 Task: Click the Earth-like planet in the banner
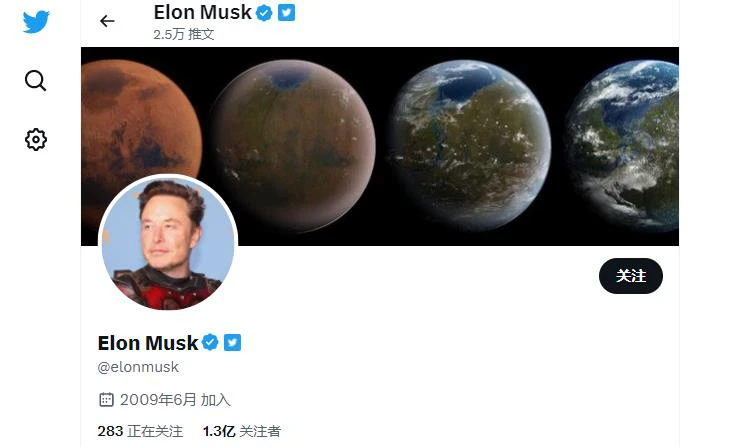[x=623, y=145]
